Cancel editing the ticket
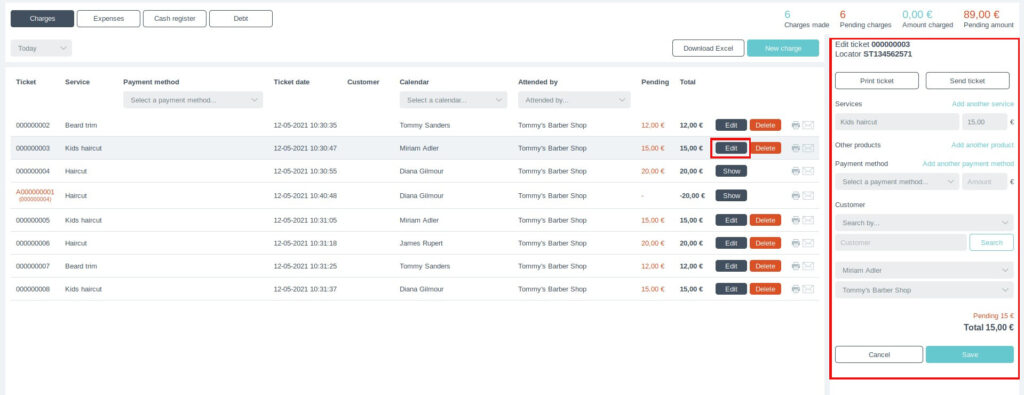Screen dimensions: 1024x395 tap(879, 355)
